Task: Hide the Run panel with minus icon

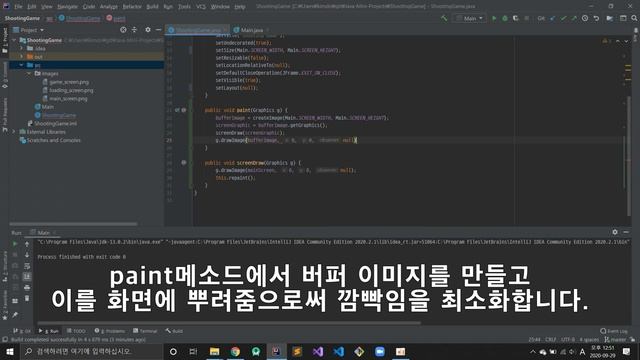Action: (x=626, y=232)
